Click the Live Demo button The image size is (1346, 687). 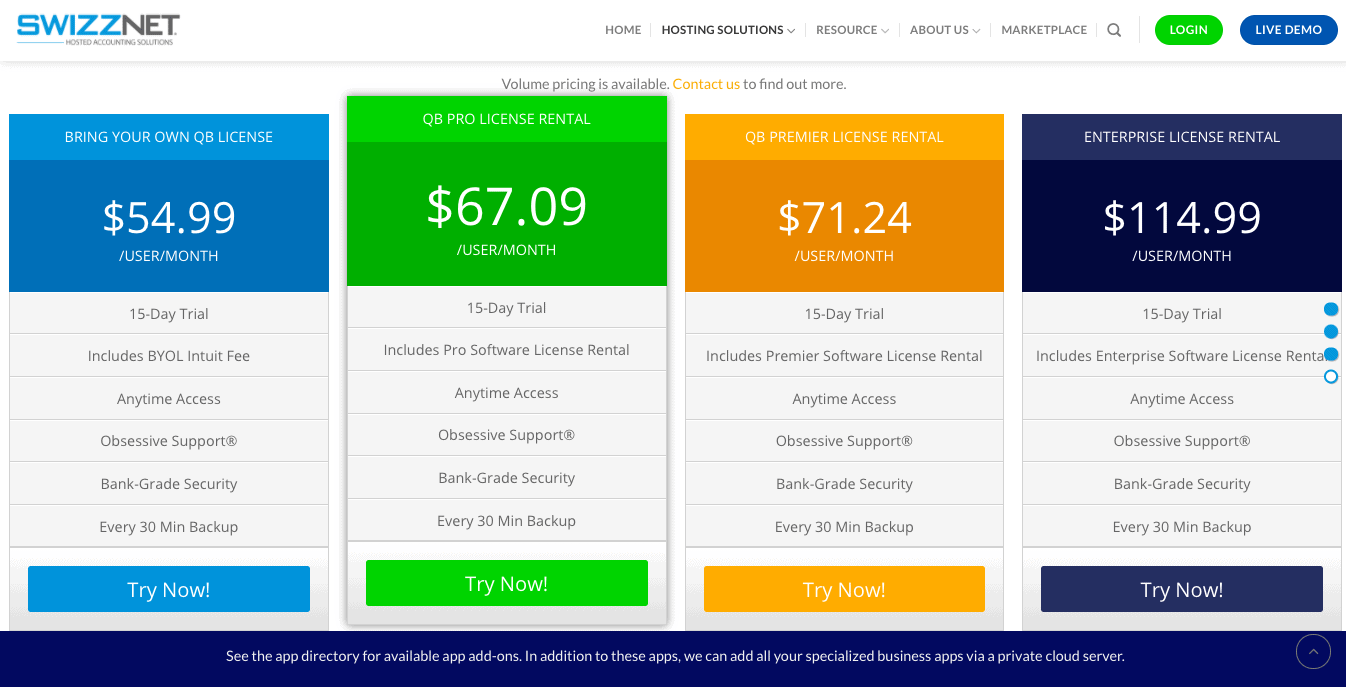pos(1289,30)
